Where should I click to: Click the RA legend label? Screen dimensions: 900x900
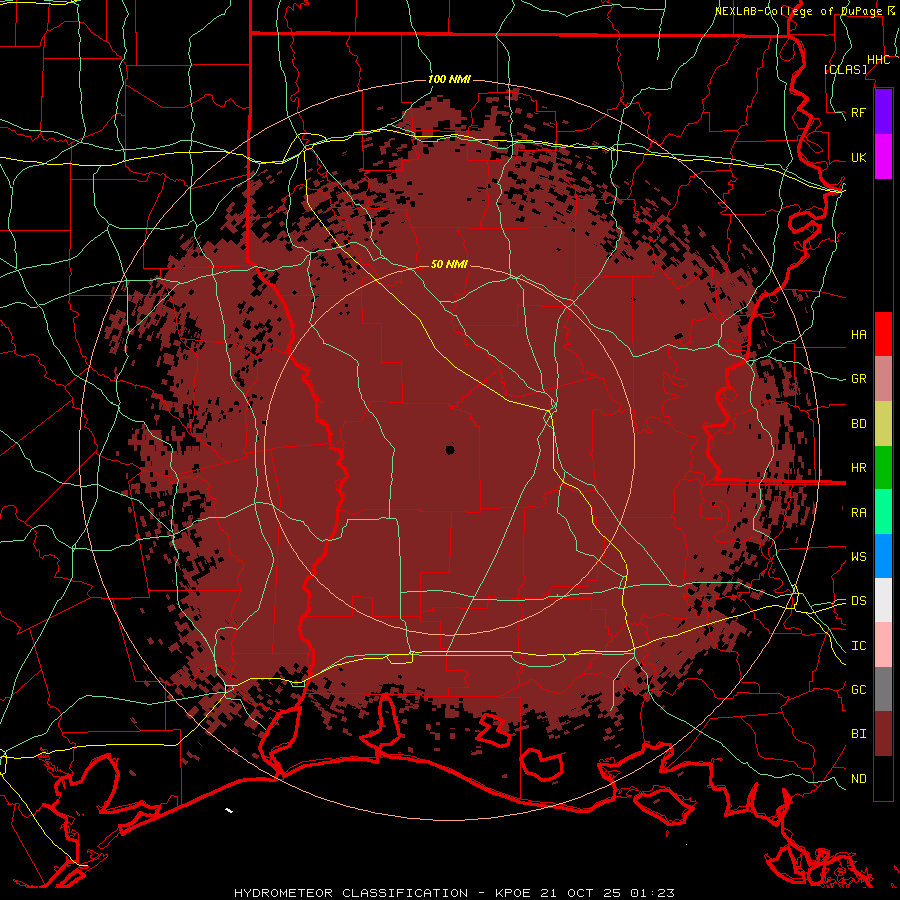(859, 513)
